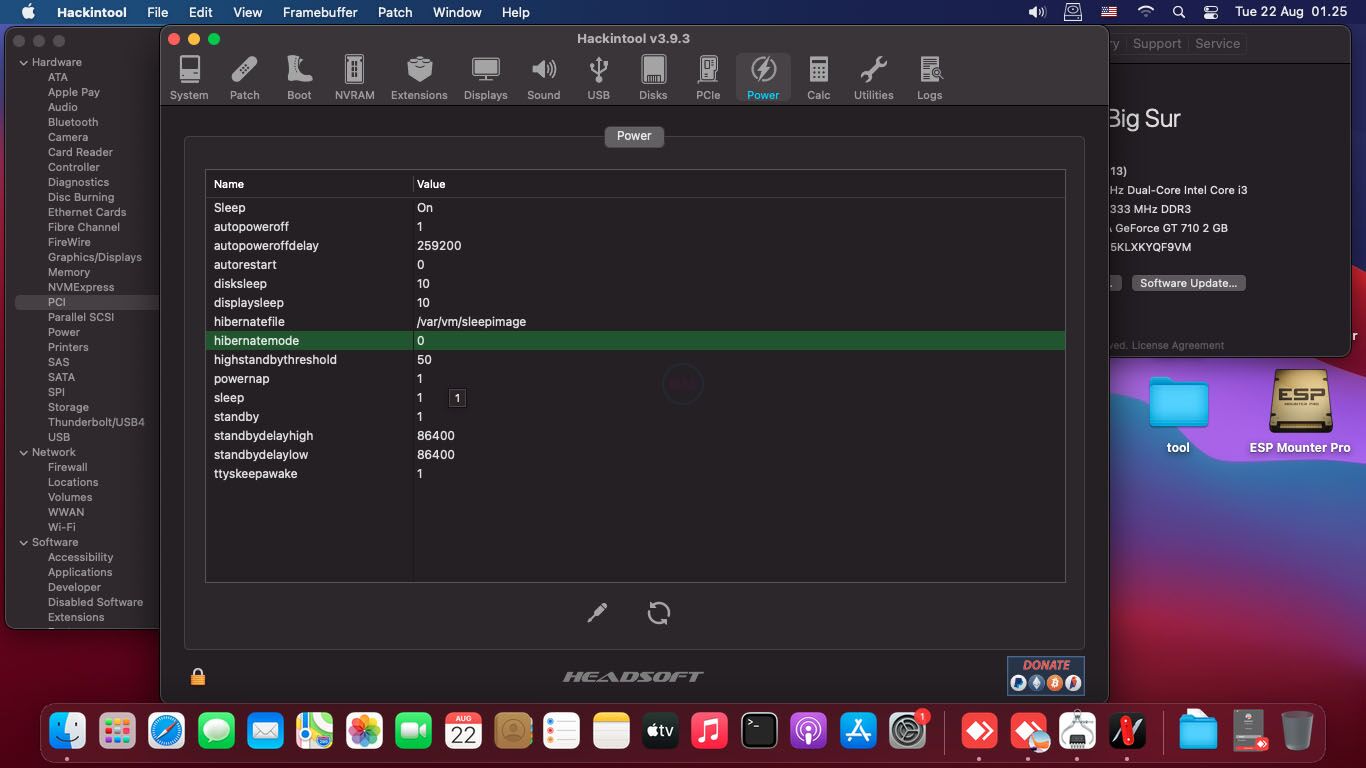Image resolution: width=1366 pixels, height=768 pixels.
Task: Click the refresh power settings icon
Action: click(658, 613)
